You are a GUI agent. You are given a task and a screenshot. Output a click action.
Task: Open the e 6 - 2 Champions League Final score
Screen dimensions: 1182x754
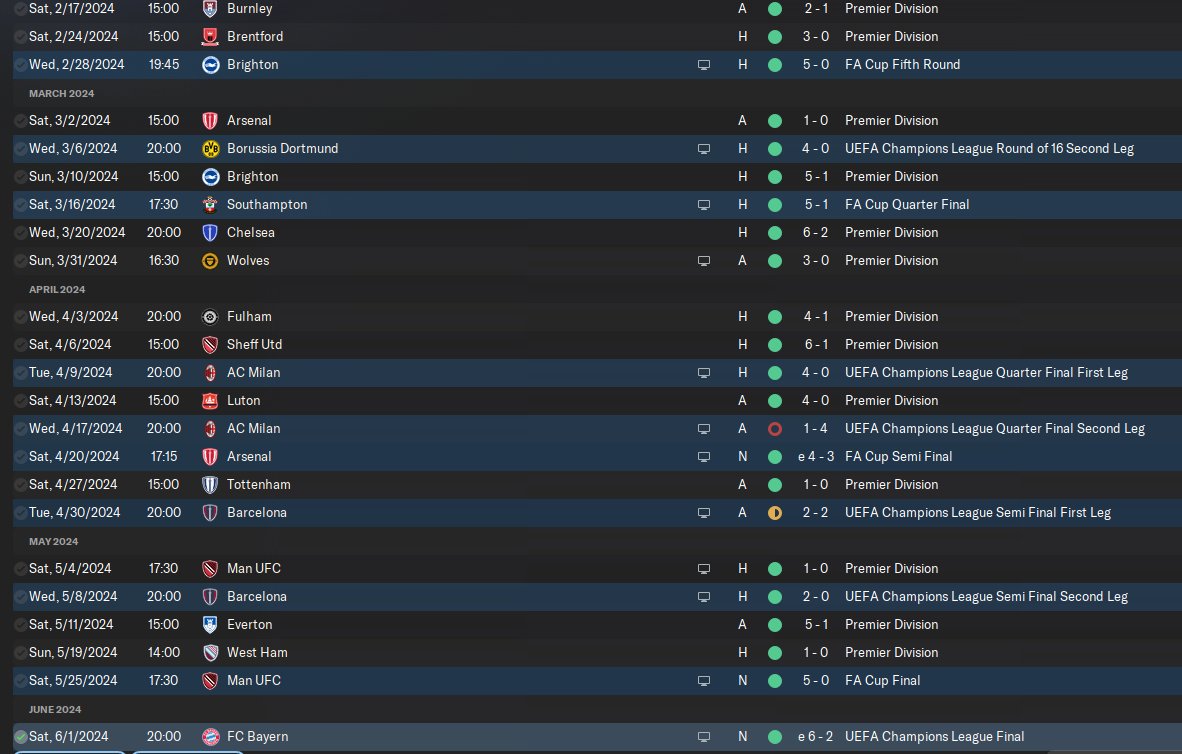[x=815, y=736]
